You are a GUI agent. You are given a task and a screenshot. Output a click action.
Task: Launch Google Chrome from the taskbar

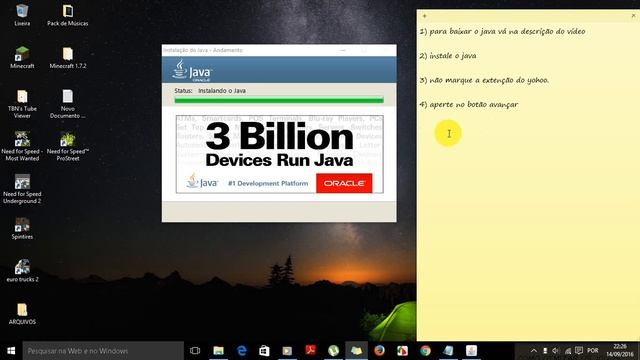tap(425, 351)
